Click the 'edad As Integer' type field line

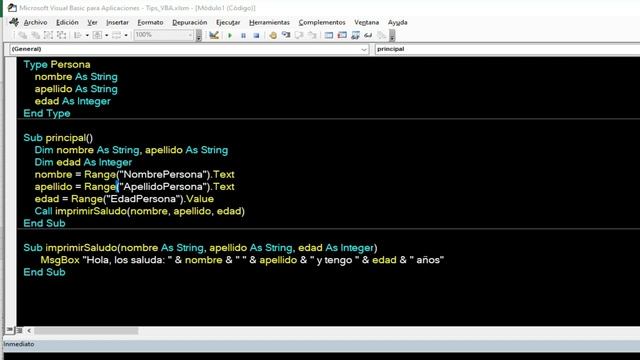coord(73,101)
